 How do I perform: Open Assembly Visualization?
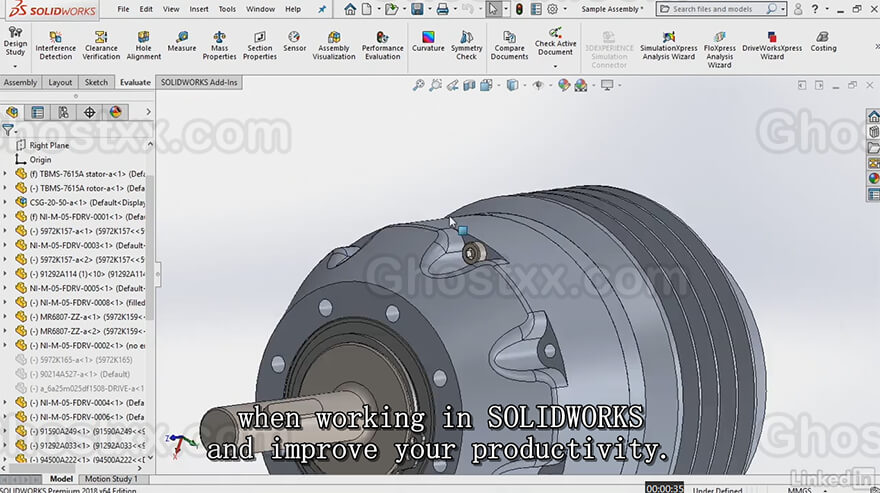coord(334,46)
